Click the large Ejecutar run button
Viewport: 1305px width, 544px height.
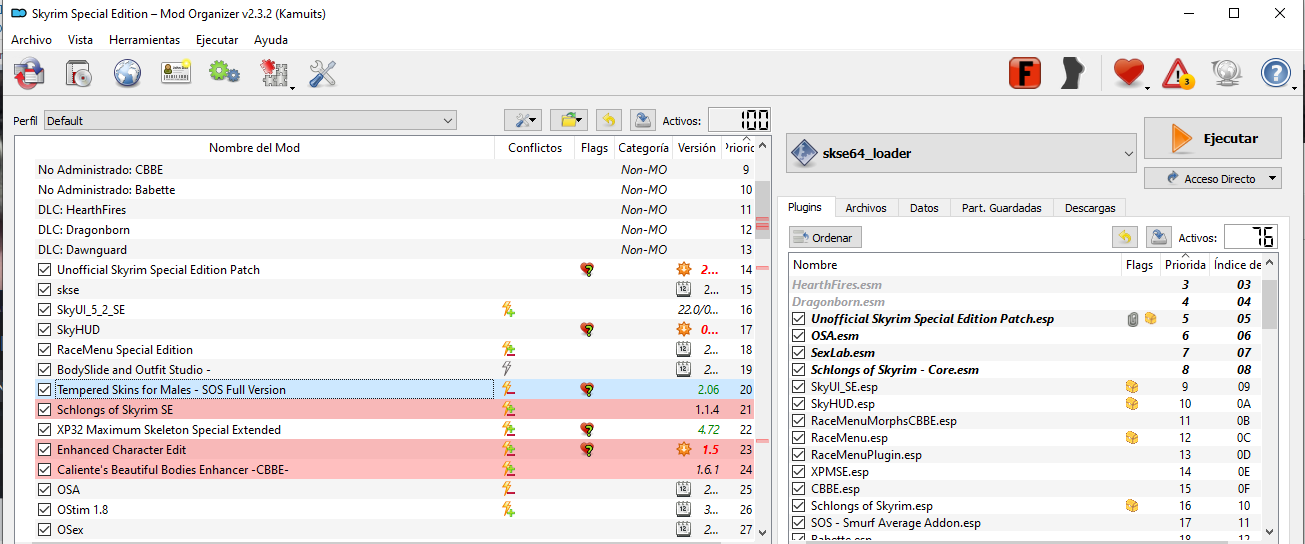[1213, 138]
